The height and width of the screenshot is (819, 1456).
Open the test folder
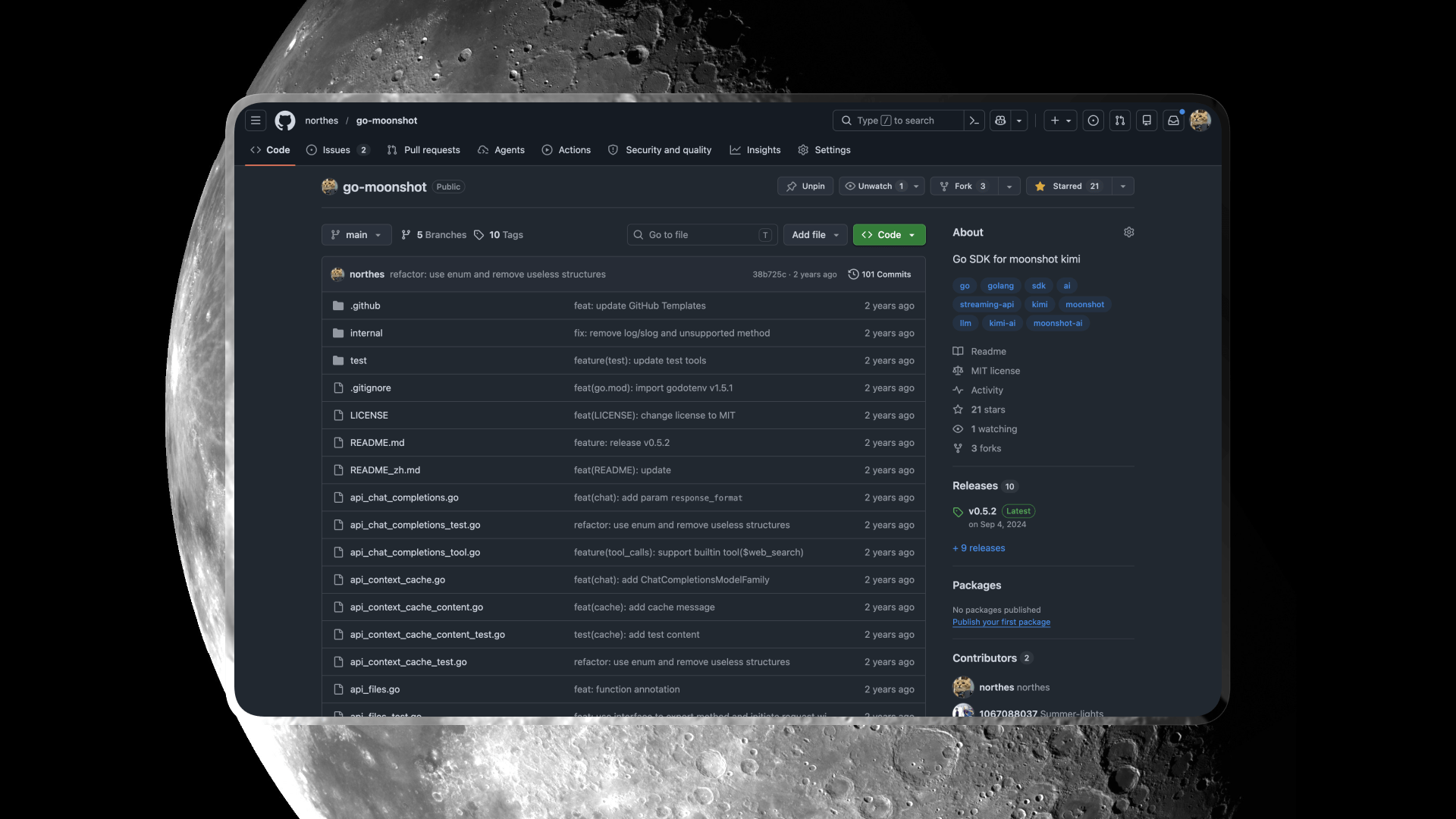(x=359, y=361)
